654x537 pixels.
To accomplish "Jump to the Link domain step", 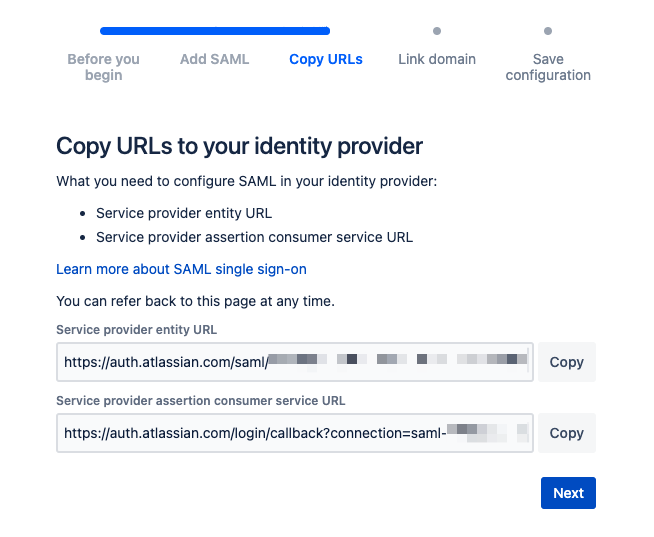I will [x=436, y=59].
